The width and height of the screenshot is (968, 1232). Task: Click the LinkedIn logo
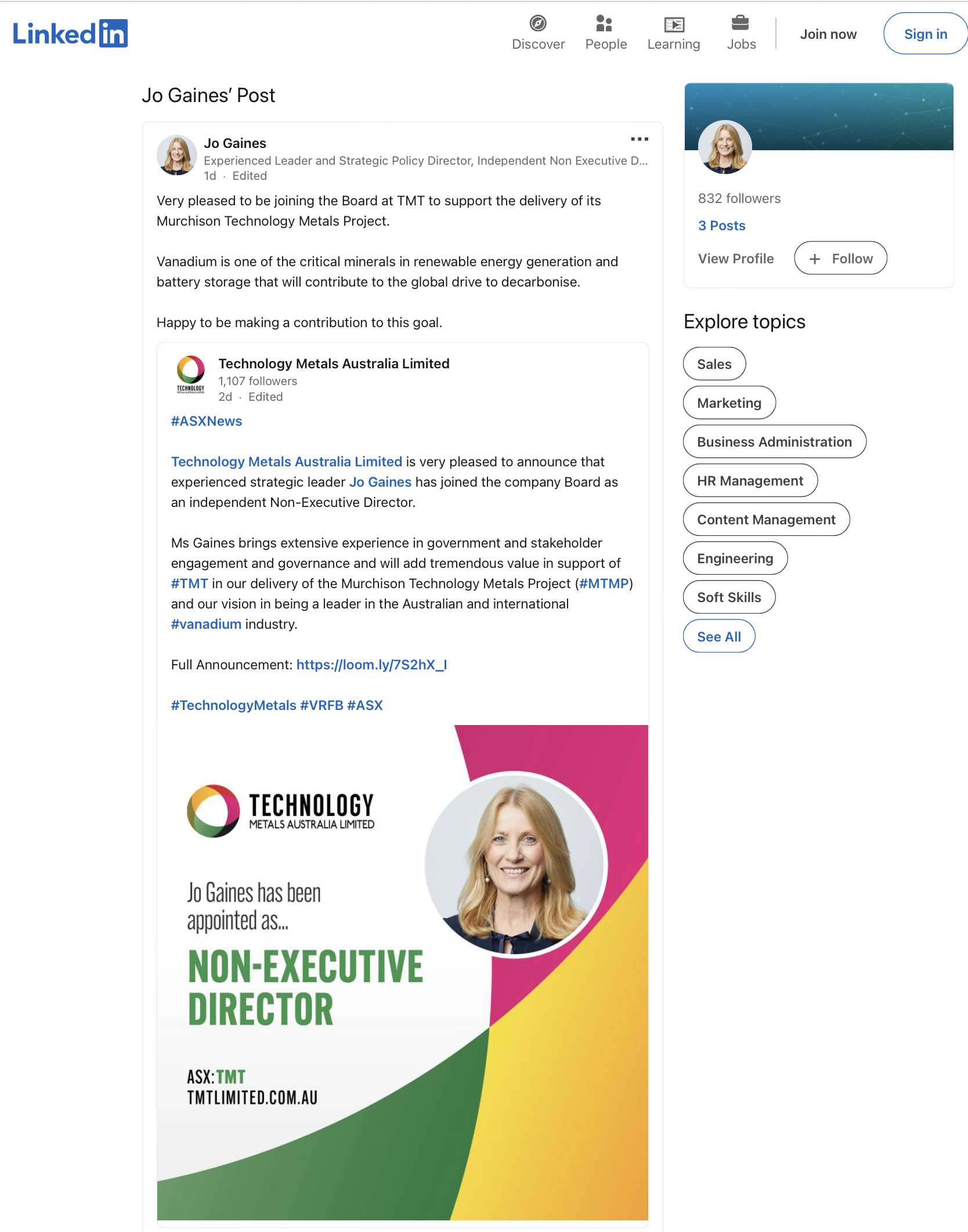pos(70,34)
